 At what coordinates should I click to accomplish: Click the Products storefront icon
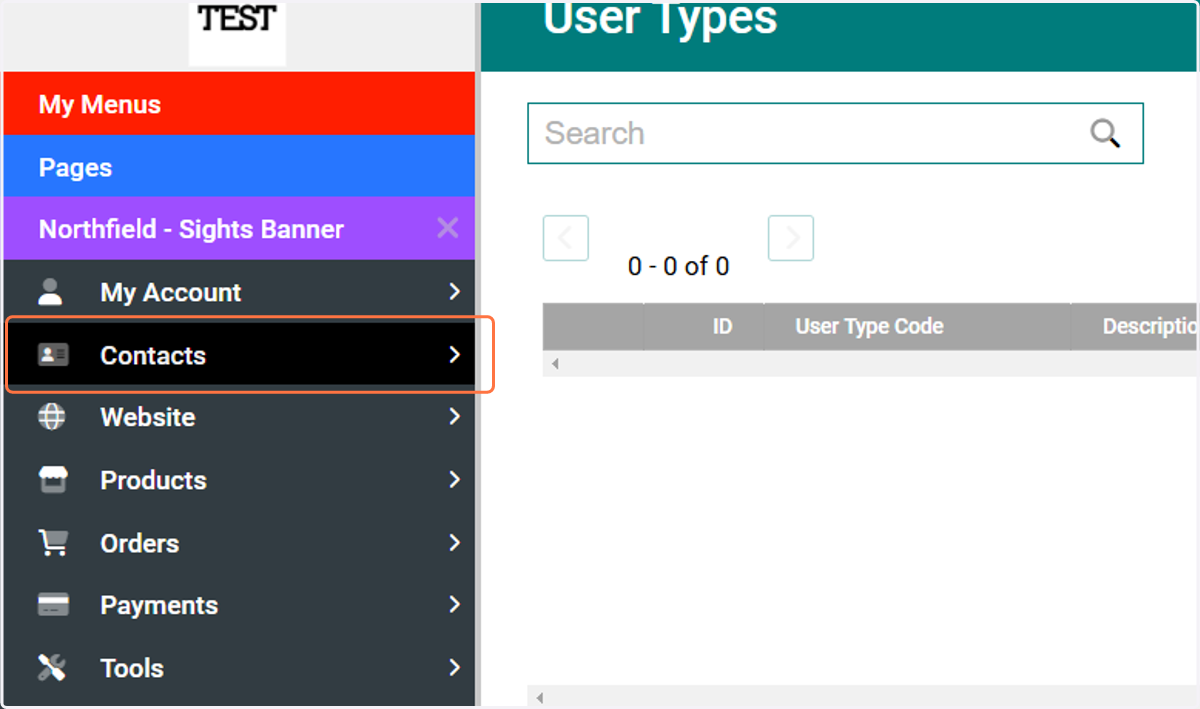52,480
